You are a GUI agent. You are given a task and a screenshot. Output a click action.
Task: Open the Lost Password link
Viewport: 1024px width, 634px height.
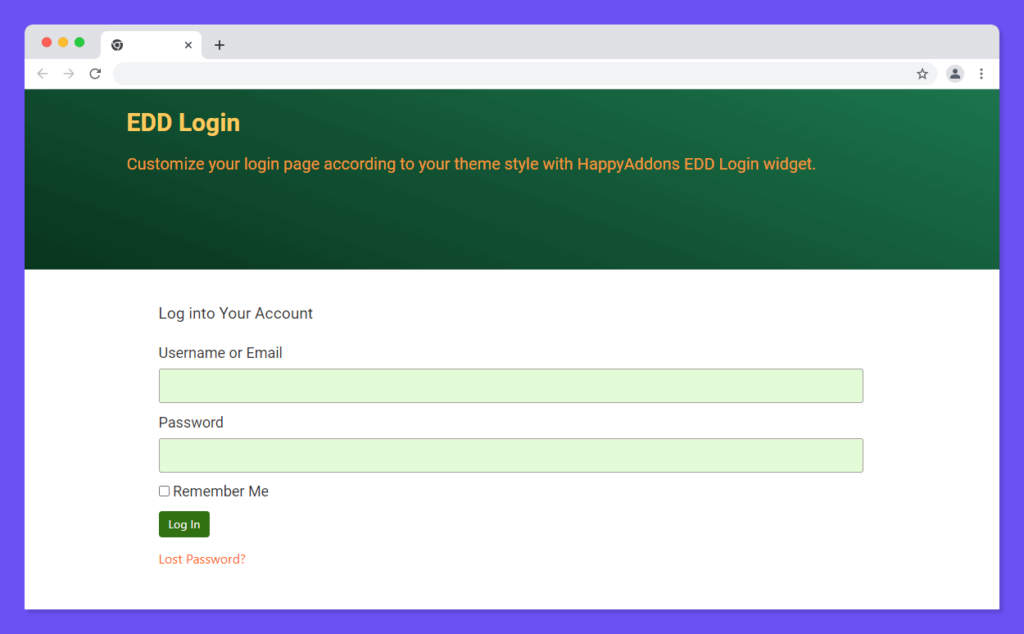click(x=202, y=559)
